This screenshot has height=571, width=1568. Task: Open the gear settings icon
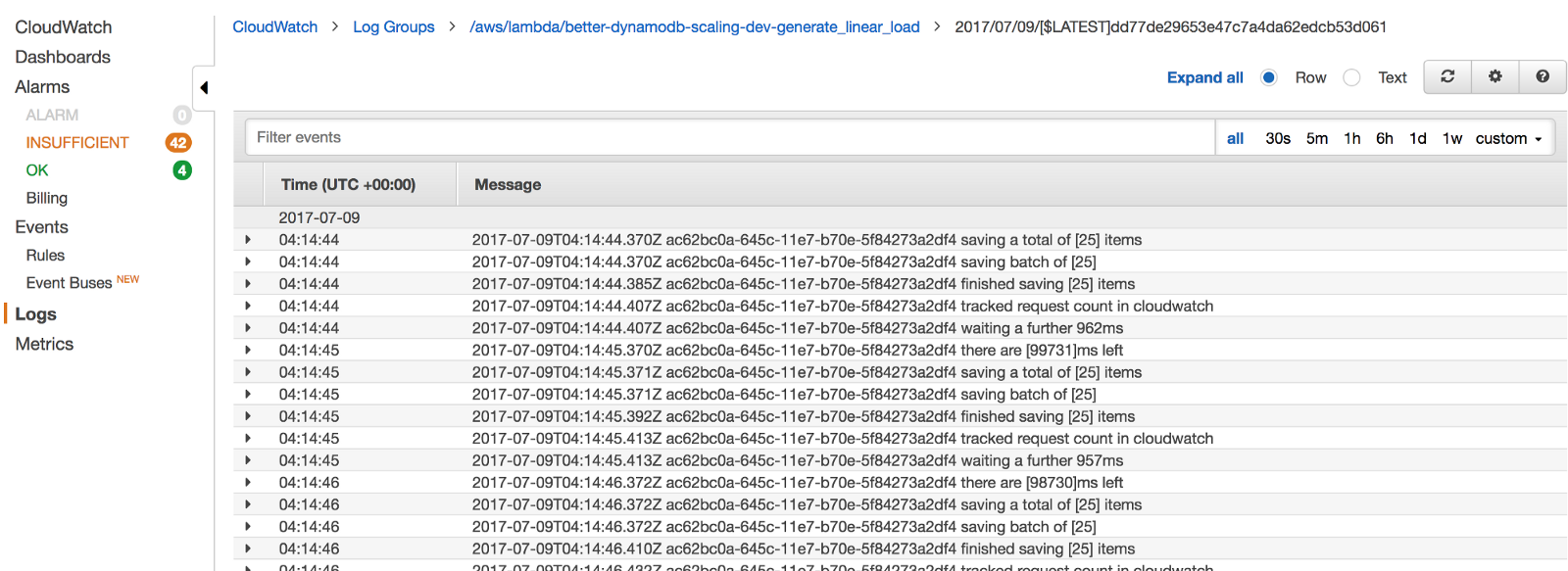coord(1494,76)
